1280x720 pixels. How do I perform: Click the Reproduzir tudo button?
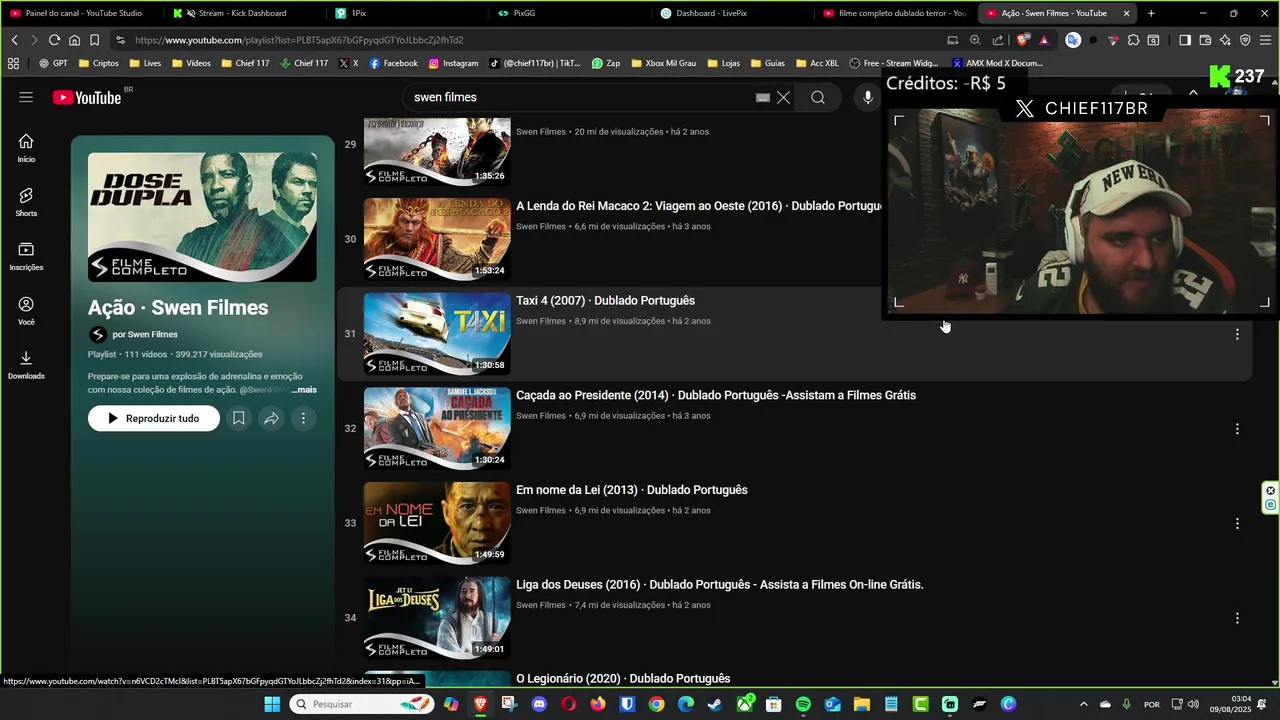[154, 418]
